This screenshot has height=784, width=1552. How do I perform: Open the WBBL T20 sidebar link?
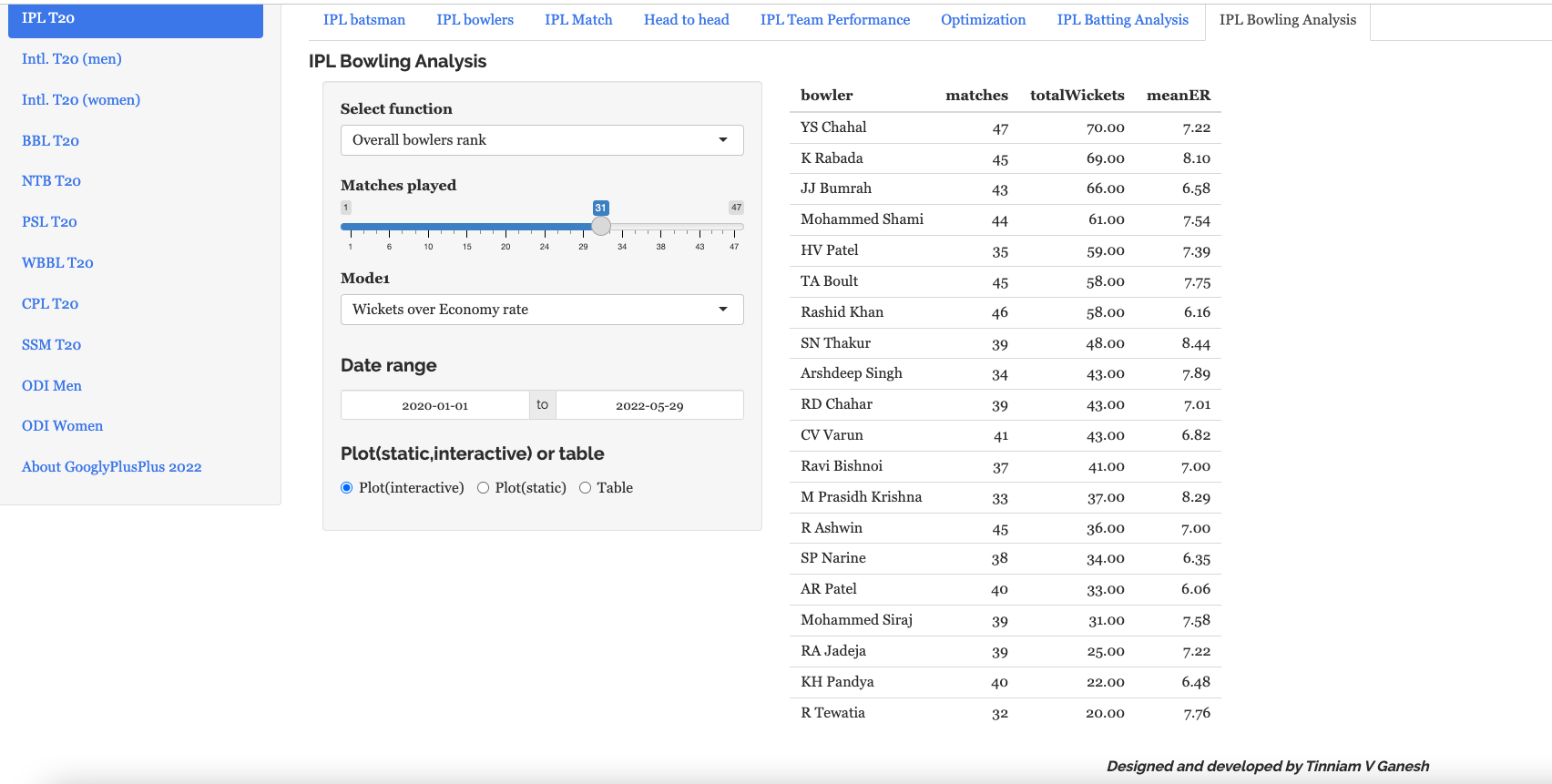58,263
